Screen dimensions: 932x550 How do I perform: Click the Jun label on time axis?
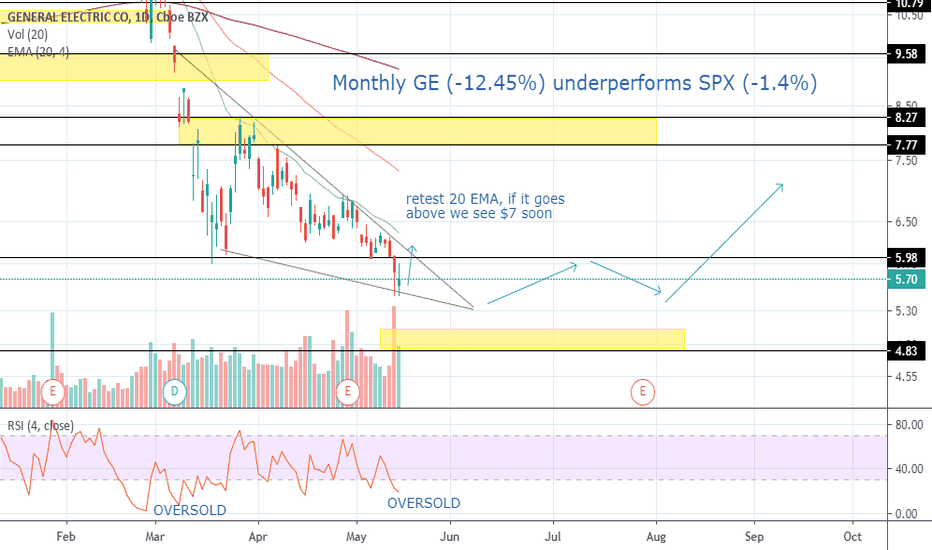click(450, 536)
